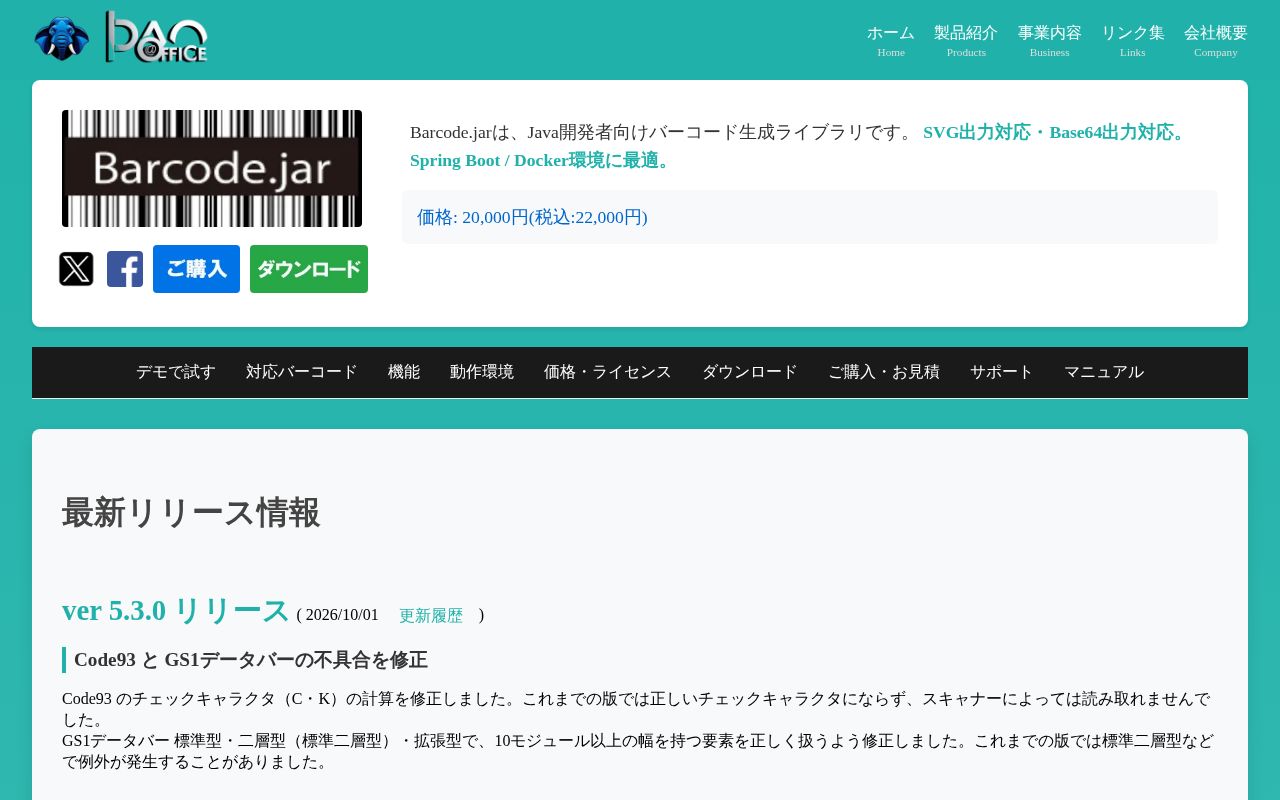Image resolution: width=1280 pixels, height=800 pixels.
Task: Select 機能 tab in the dark nav
Action: [x=404, y=372]
